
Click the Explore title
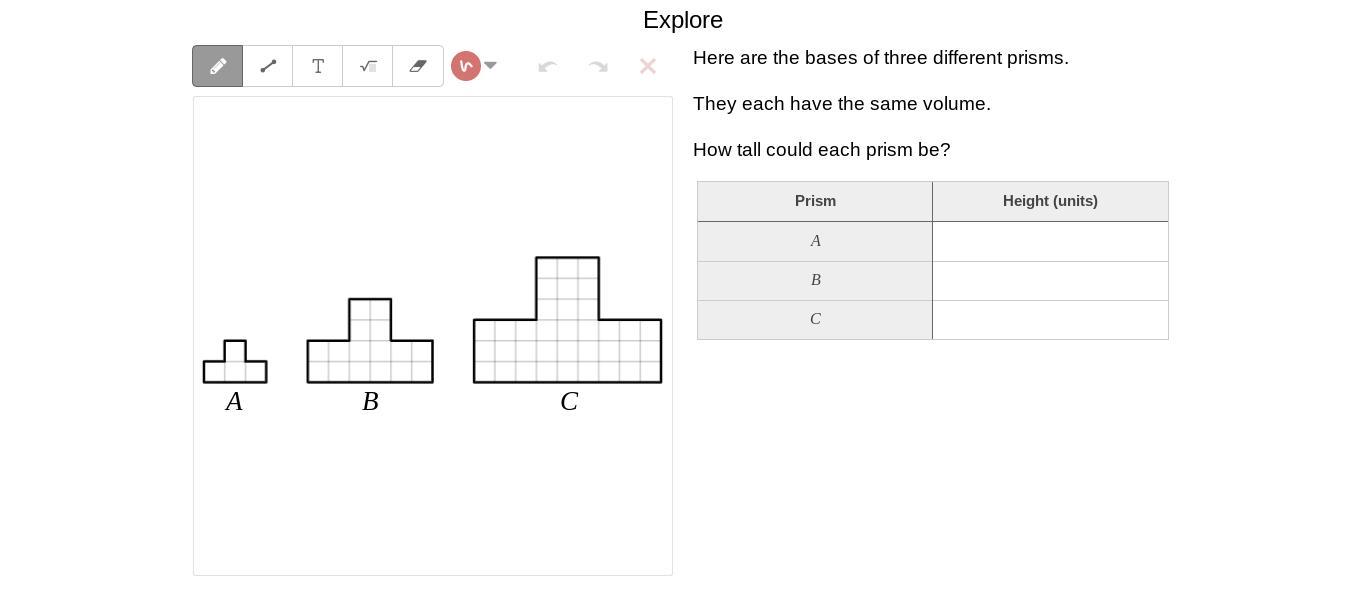[683, 20]
